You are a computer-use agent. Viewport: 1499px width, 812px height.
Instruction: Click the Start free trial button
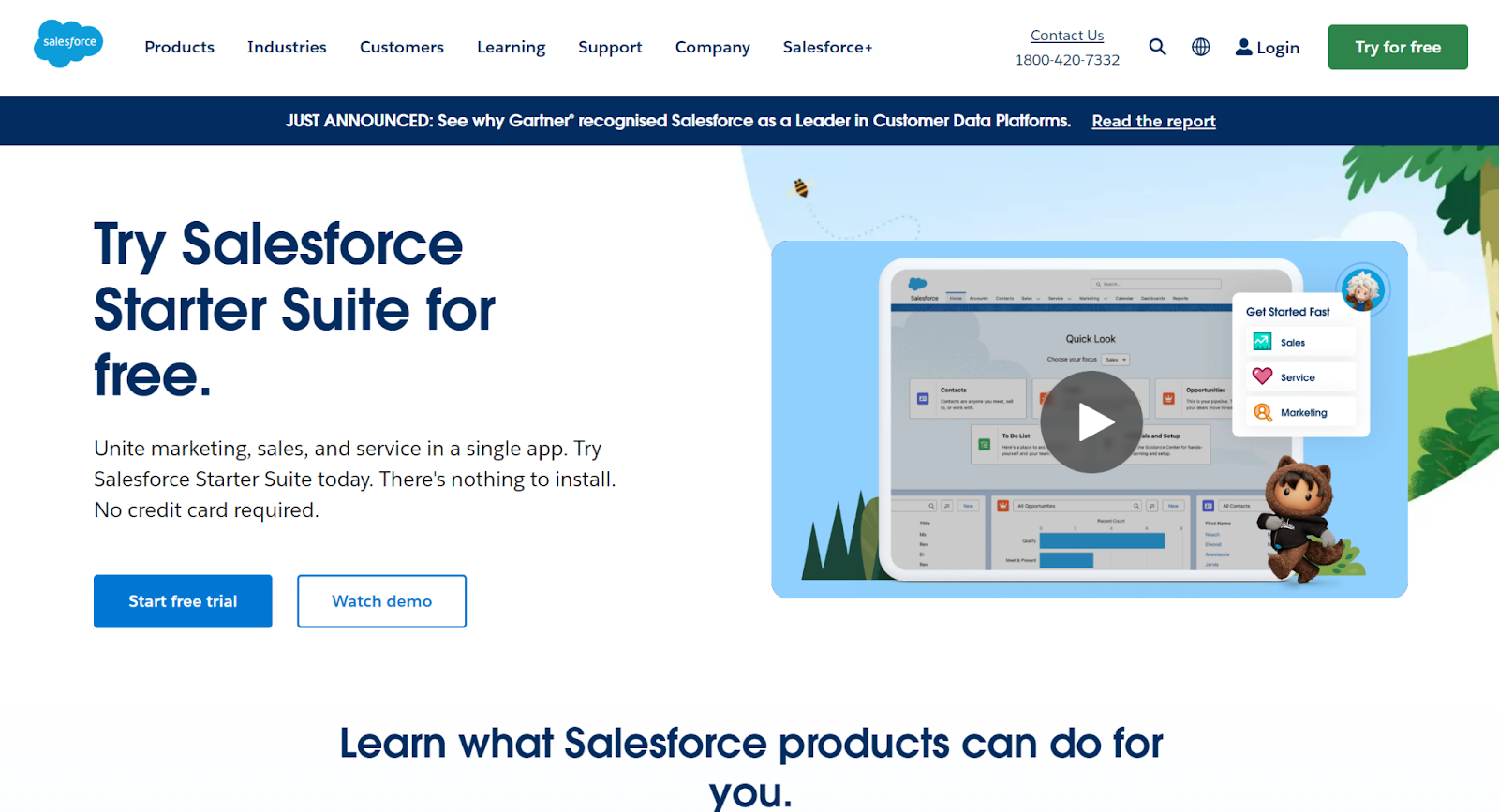(x=183, y=601)
